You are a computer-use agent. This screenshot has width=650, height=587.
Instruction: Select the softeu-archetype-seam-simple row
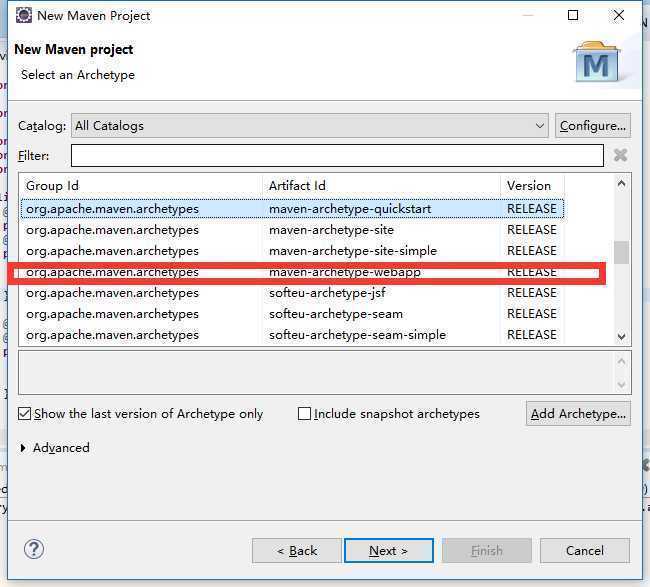292,335
